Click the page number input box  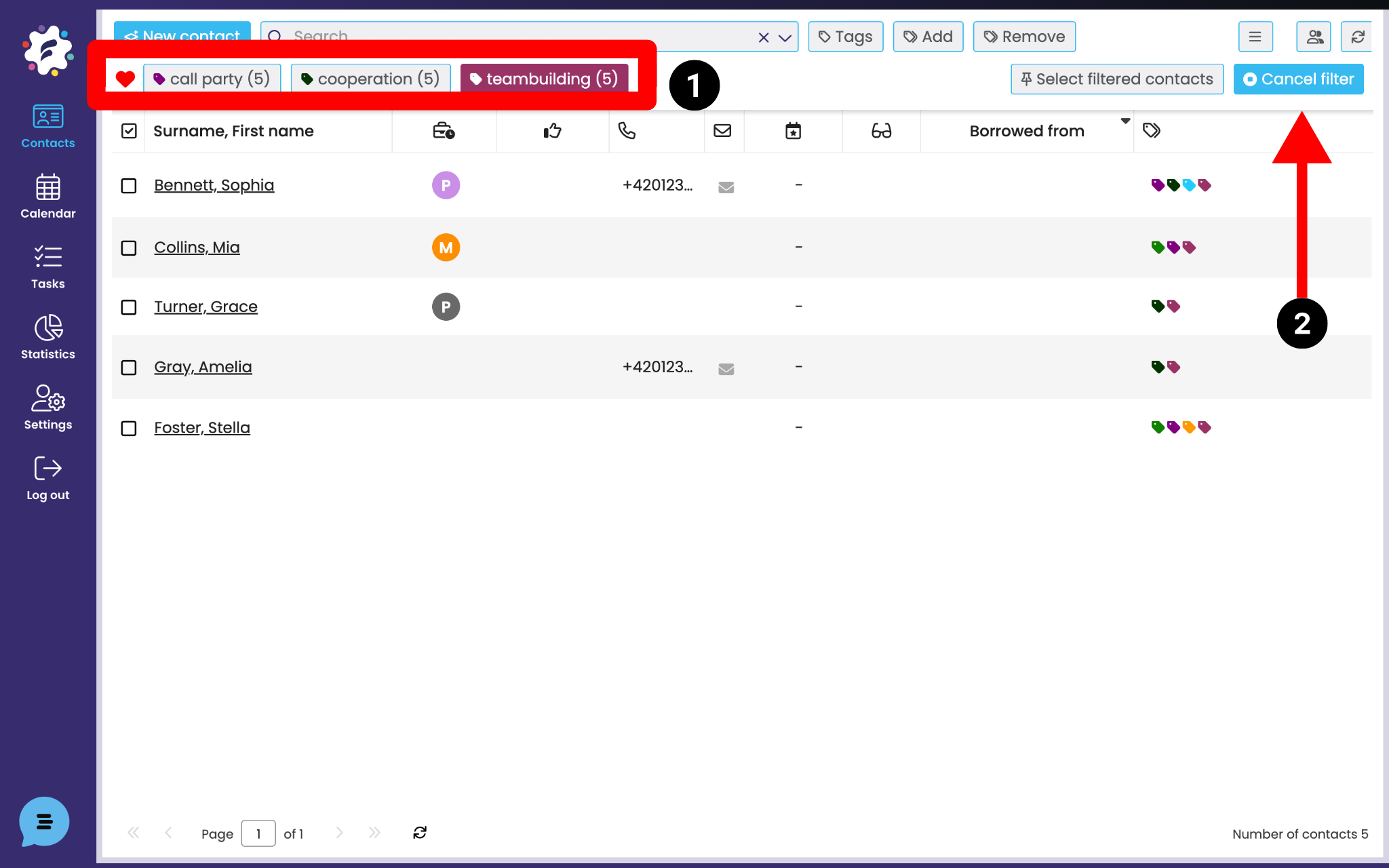pyautogui.click(x=258, y=833)
